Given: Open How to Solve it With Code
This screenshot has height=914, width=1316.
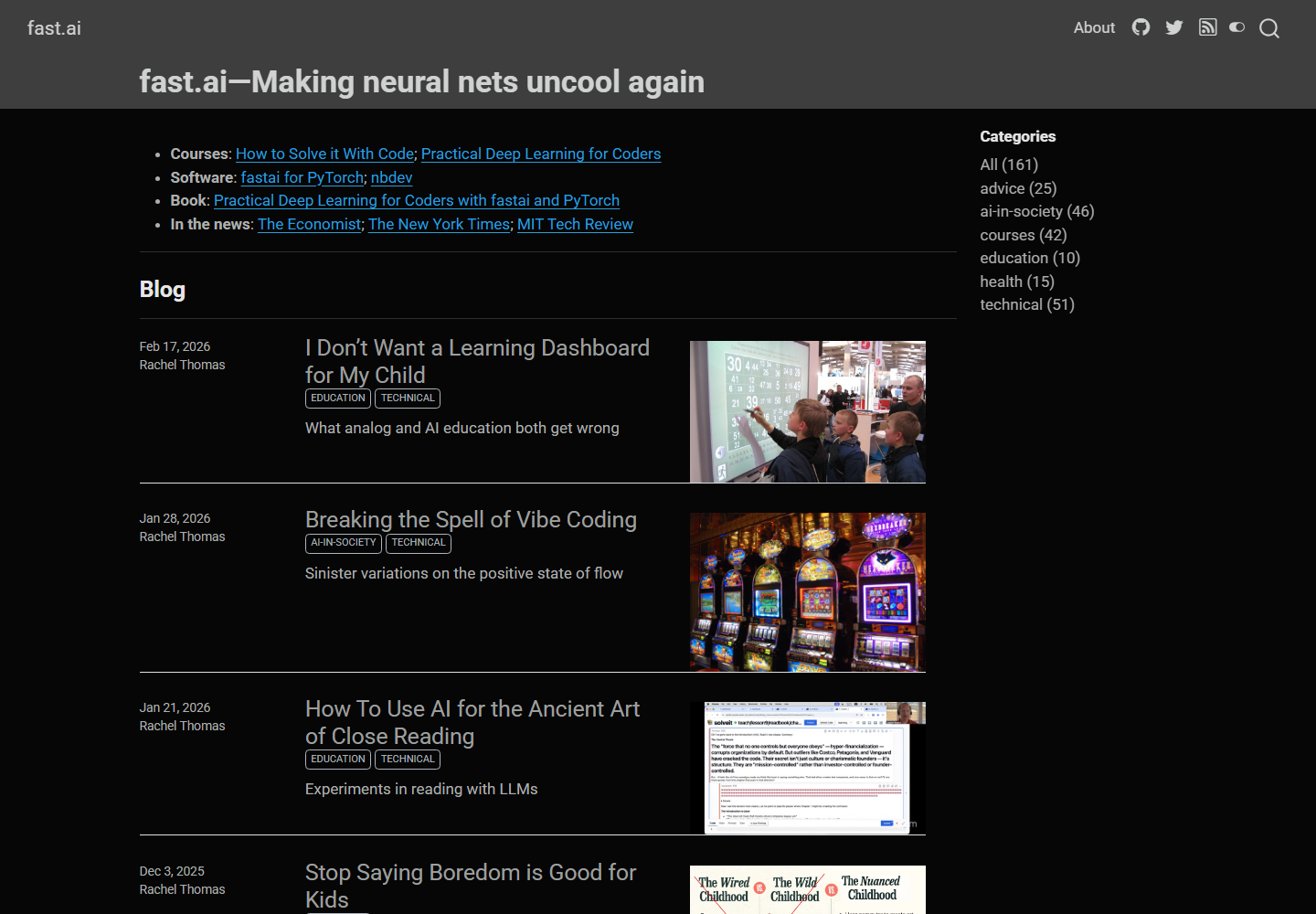Looking at the screenshot, I should (x=324, y=154).
